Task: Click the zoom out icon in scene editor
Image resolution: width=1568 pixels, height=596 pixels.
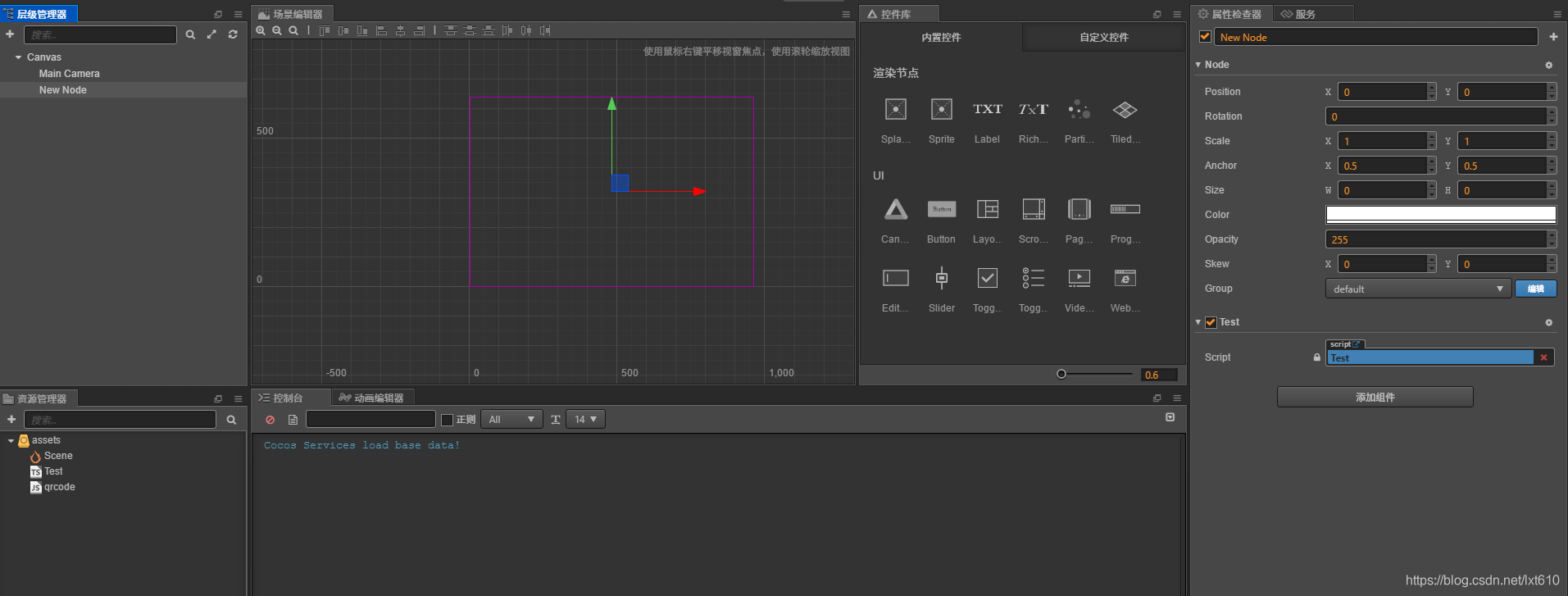Action: coord(277,30)
